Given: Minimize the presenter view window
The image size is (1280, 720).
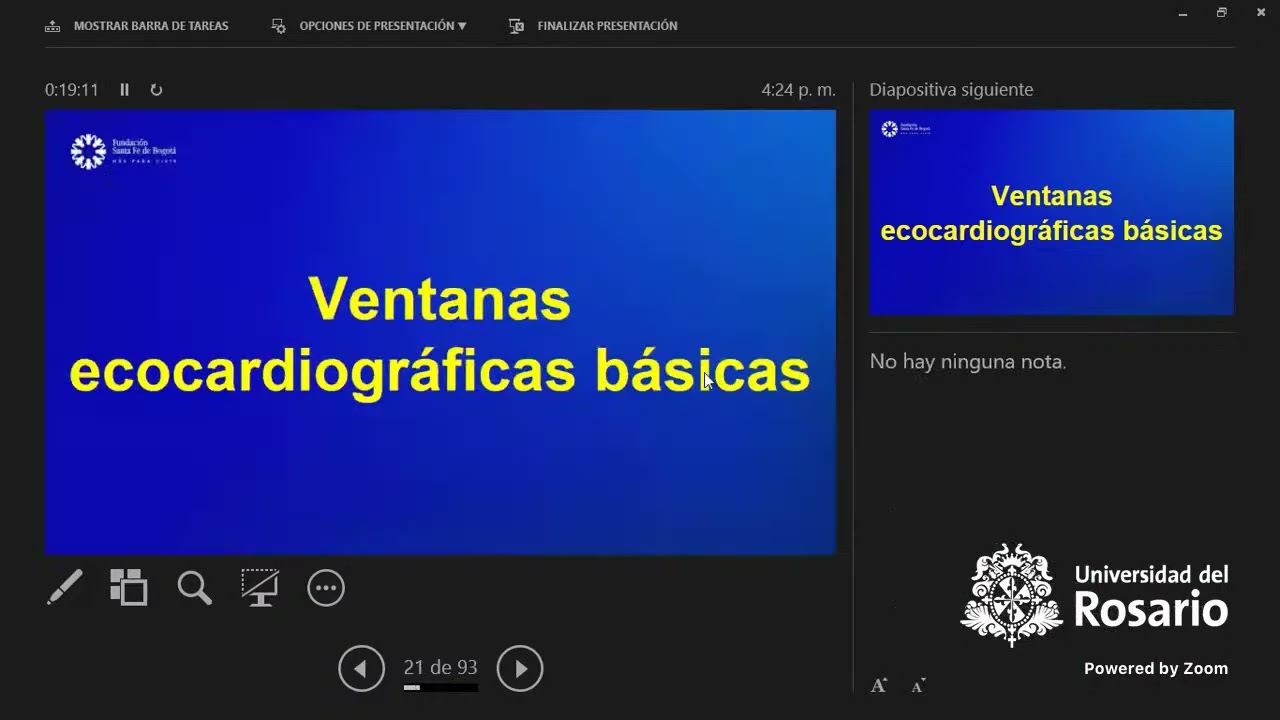Looking at the screenshot, I should click(x=1184, y=13).
